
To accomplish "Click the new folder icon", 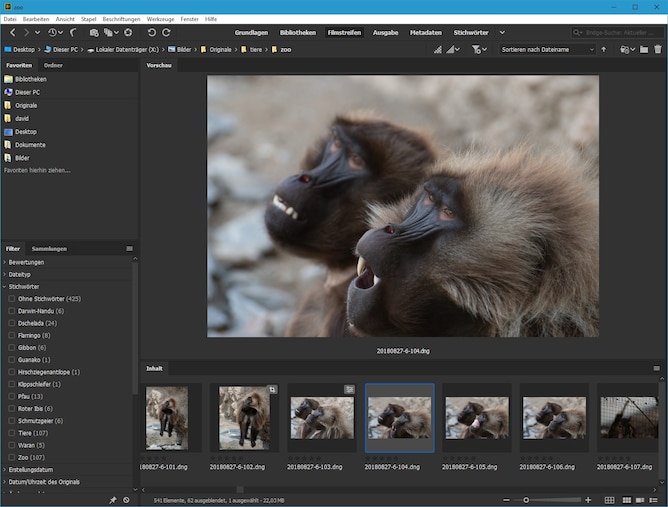I will [x=644, y=49].
